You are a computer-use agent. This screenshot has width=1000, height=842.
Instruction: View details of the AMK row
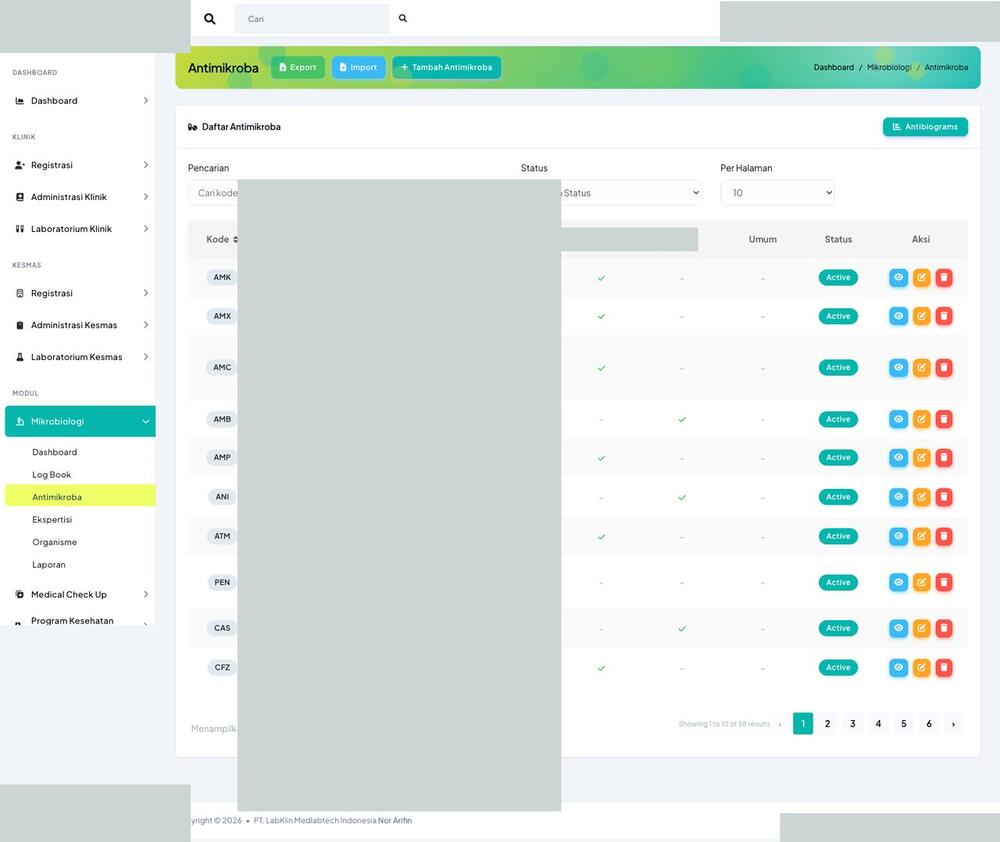898,277
